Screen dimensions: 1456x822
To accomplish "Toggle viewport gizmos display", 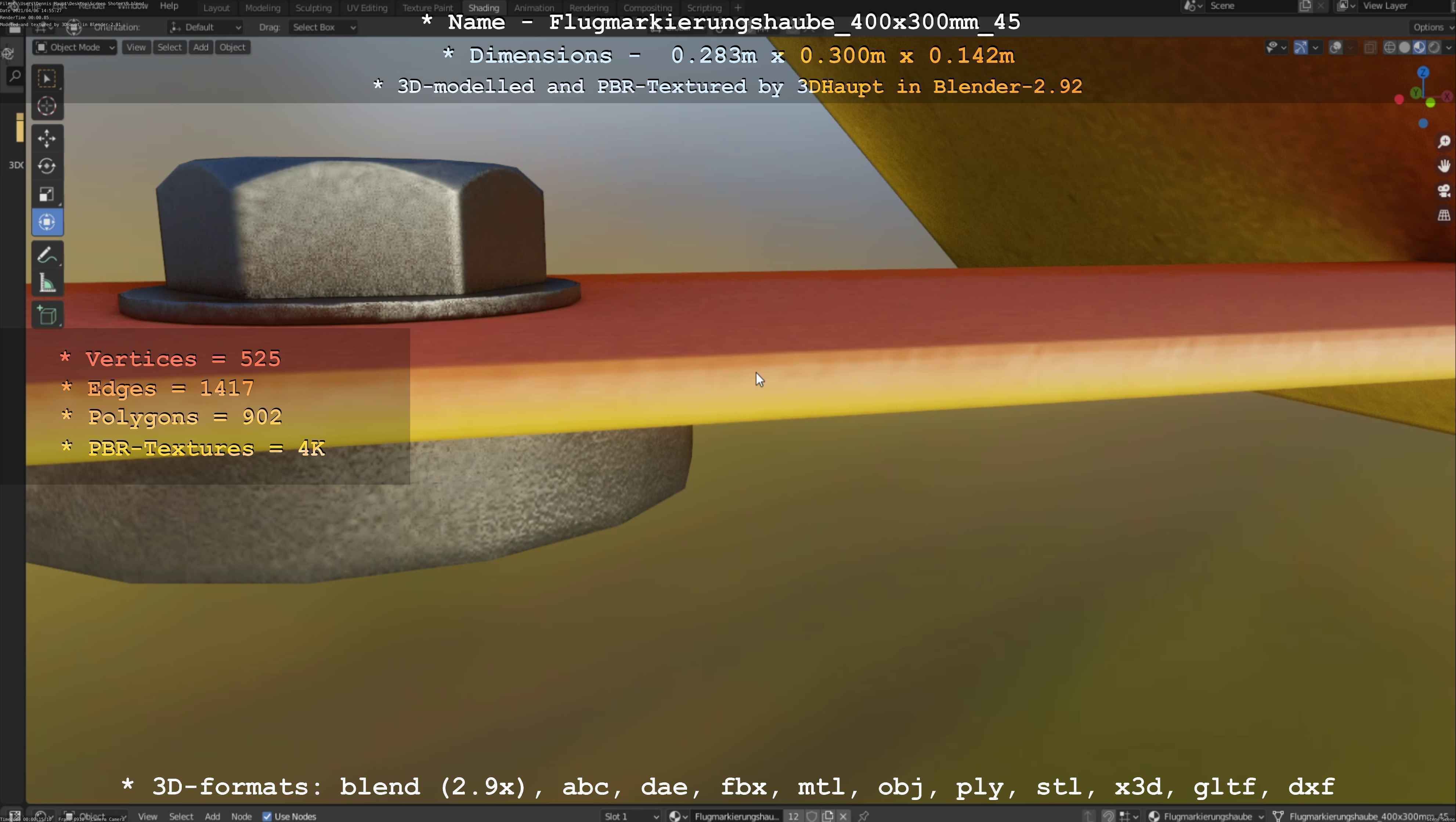I will pos(1301,47).
